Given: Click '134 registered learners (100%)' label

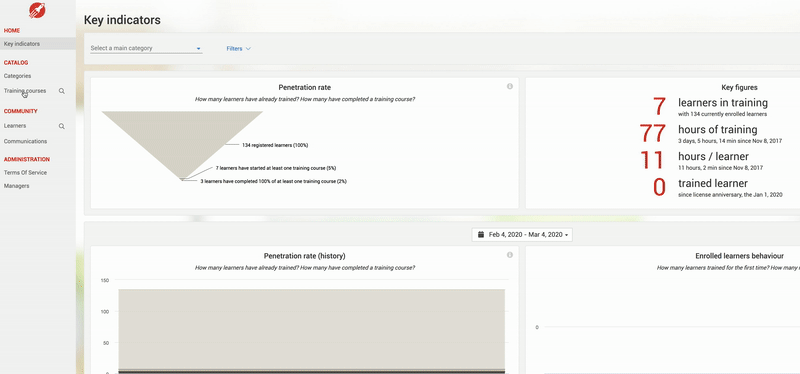Looking at the screenshot, I should click(x=275, y=145).
